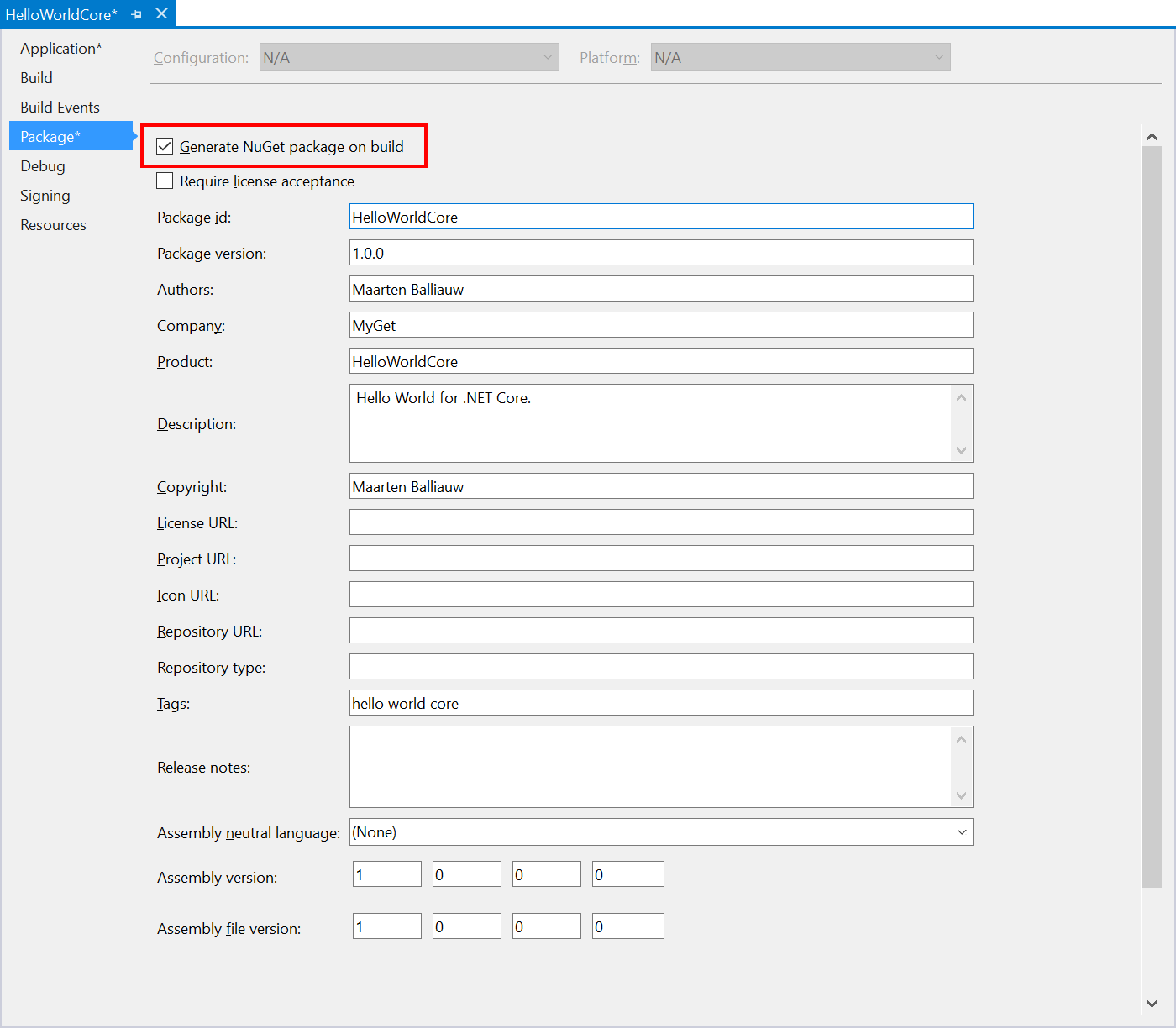This screenshot has height=1028, width=1176.
Task: Open the Signing settings page
Action: [x=45, y=195]
